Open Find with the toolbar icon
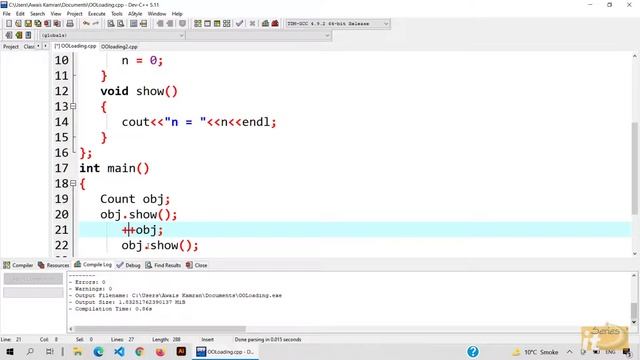Image resolution: width=640 pixels, height=360 pixels. point(111,24)
